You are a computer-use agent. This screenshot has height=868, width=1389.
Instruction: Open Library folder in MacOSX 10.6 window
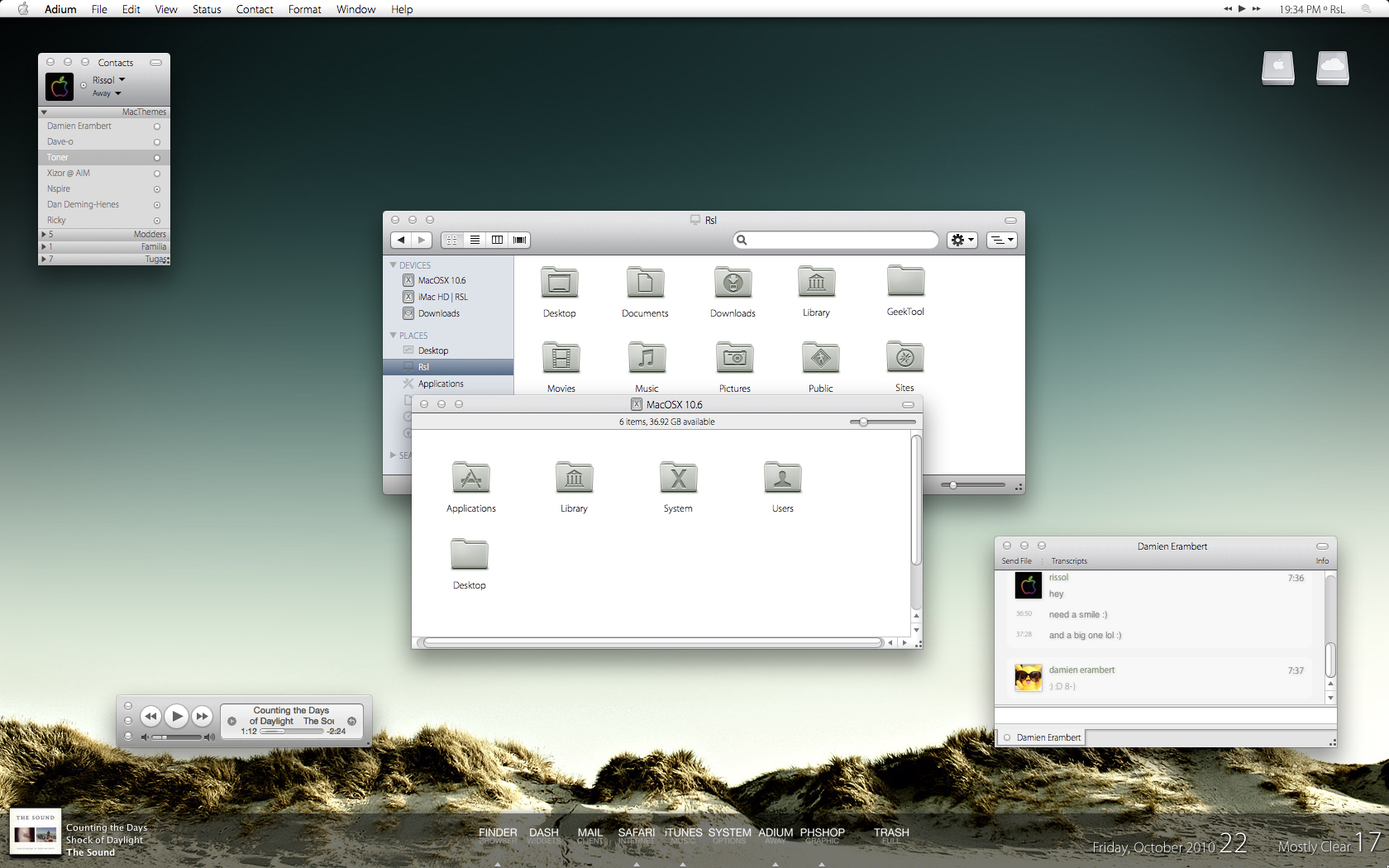coord(574,478)
